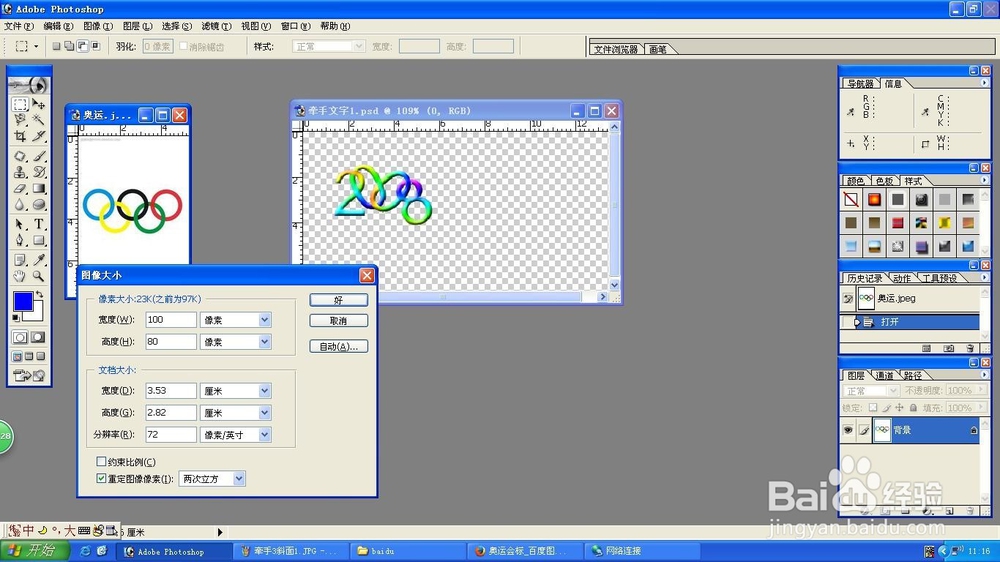
Task: Click the pixel width input field (100)
Action: [171, 320]
